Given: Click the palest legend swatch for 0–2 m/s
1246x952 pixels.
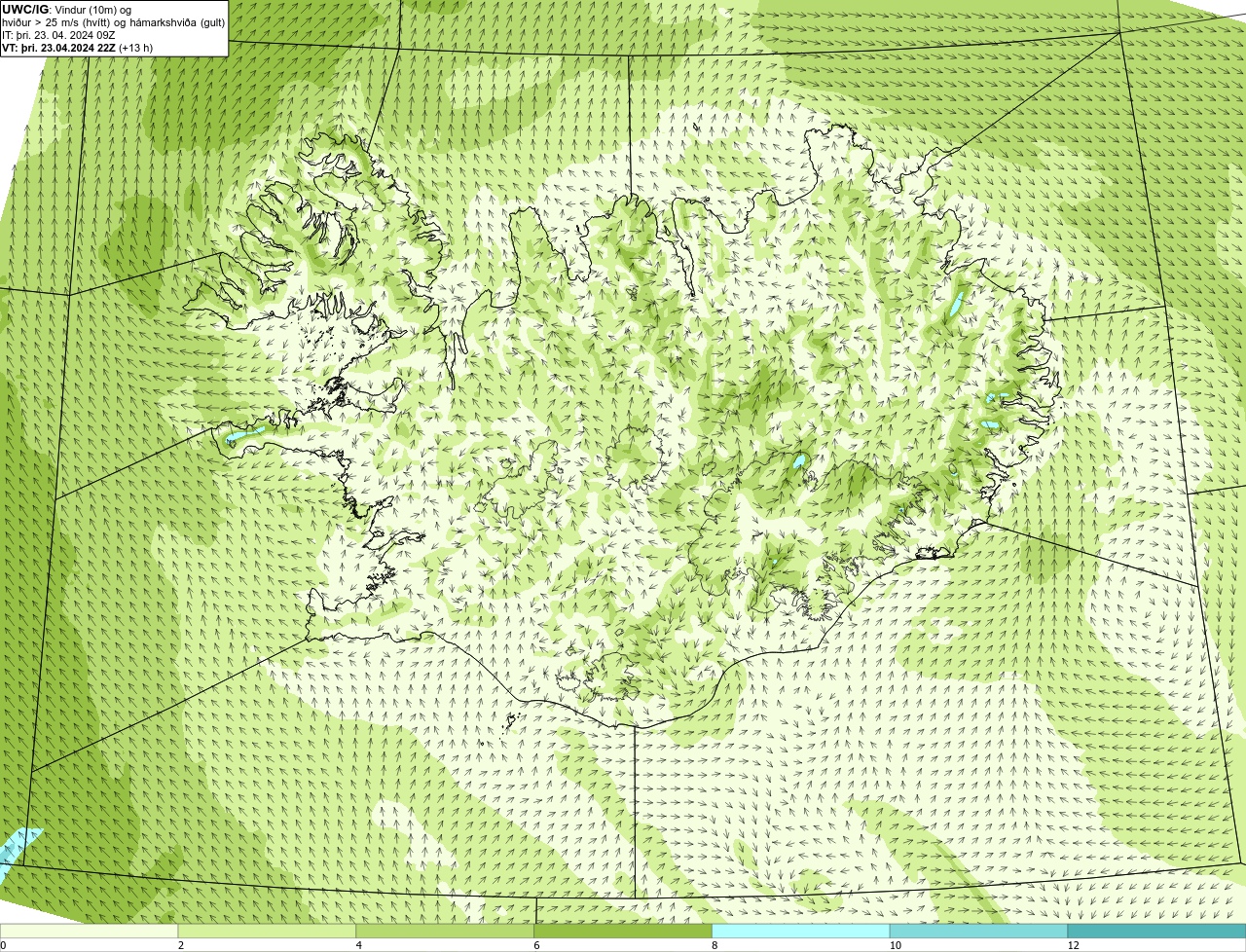Looking at the screenshot, I should tap(90, 932).
